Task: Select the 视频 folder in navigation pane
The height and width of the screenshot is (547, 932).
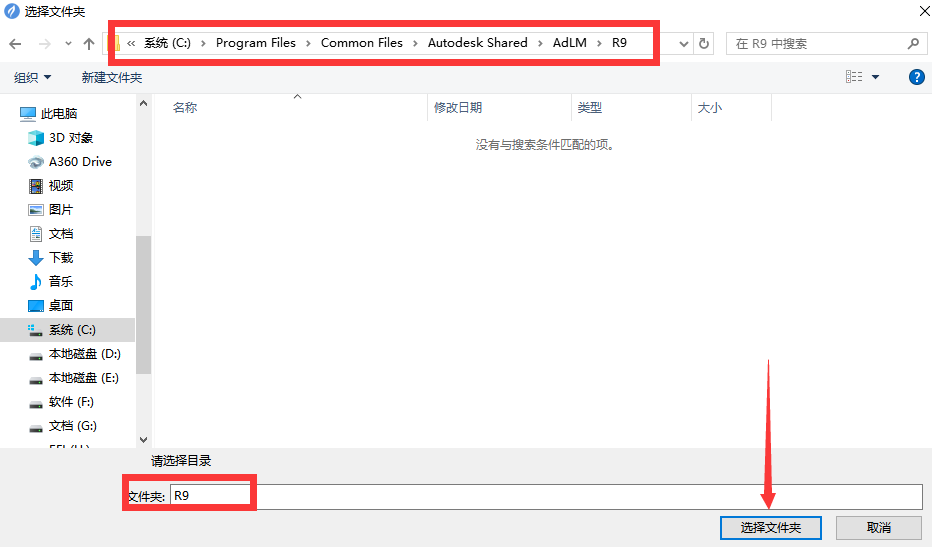Action: pos(60,186)
